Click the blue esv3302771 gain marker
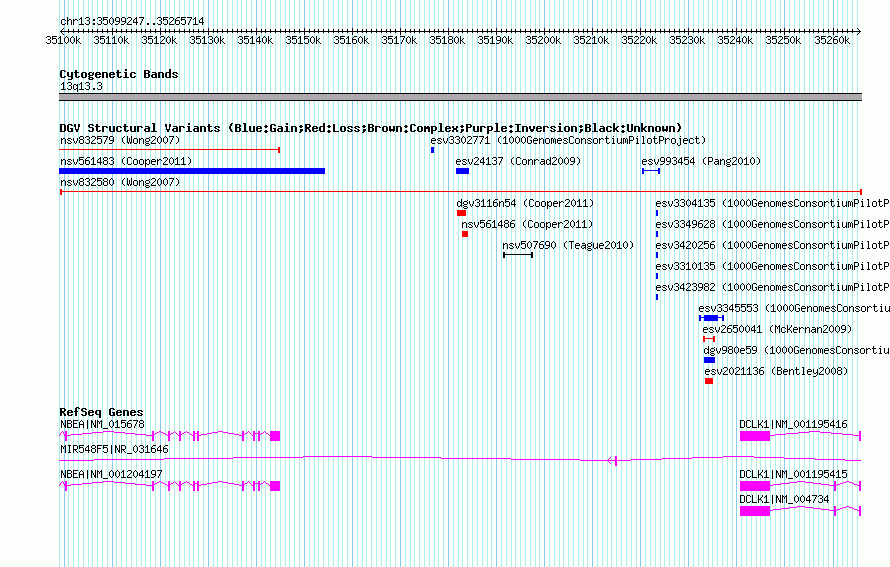Viewport: 890px width, 567px height. (433, 150)
